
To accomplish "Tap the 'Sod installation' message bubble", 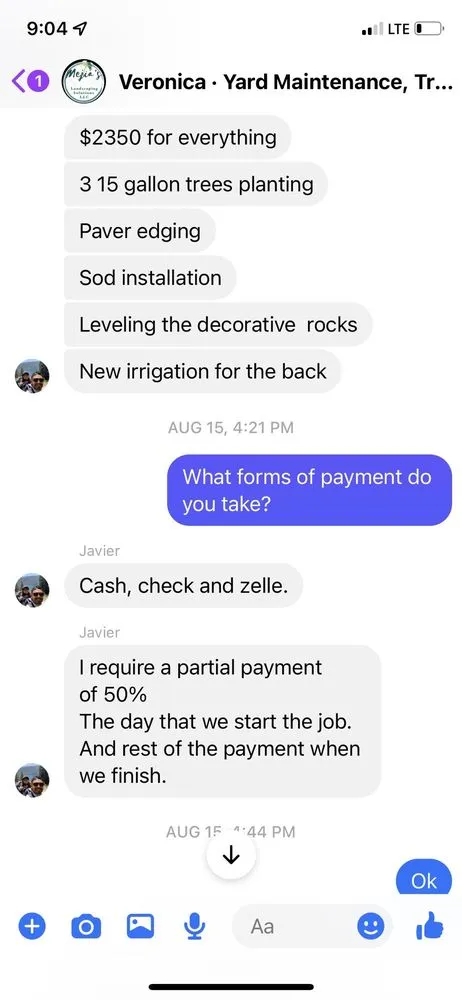I will (151, 277).
